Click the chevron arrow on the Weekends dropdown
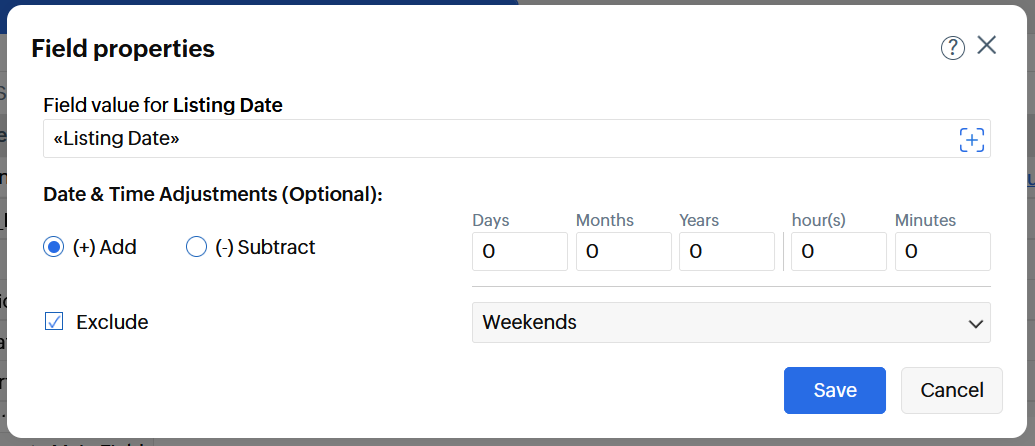Viewport: 1035px width, 446px height. click(975, 323)
